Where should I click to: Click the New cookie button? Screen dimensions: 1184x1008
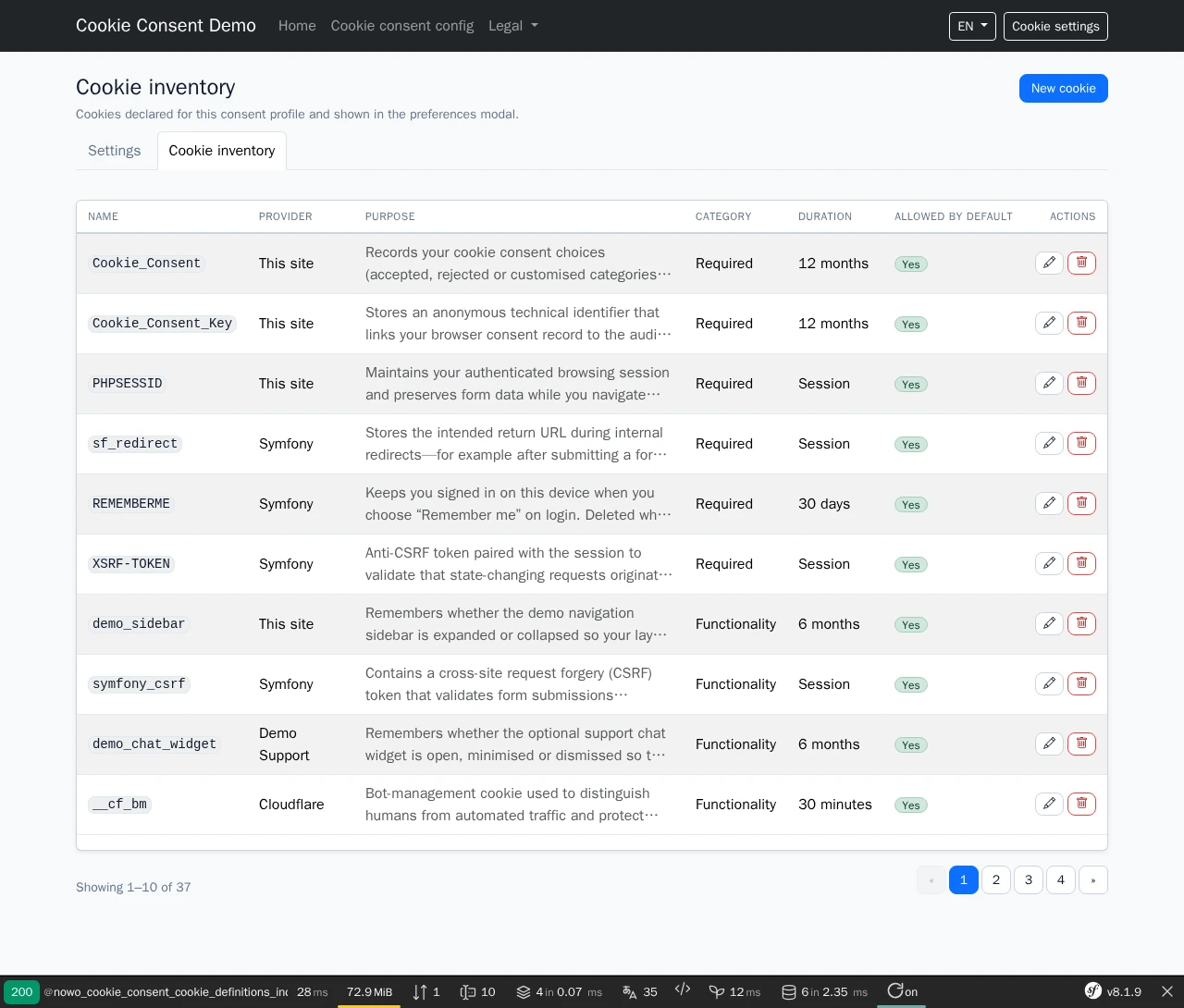pos(1064,88)
